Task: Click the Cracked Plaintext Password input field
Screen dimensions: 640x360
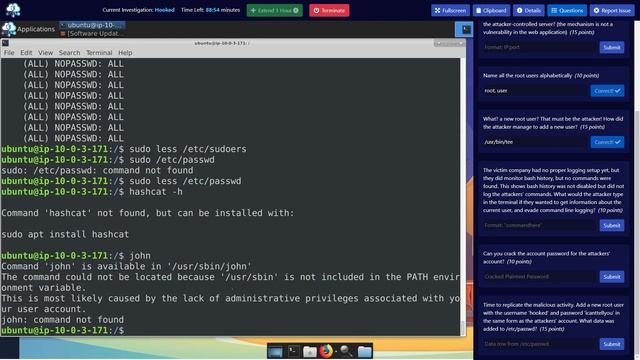Action: 540,277
